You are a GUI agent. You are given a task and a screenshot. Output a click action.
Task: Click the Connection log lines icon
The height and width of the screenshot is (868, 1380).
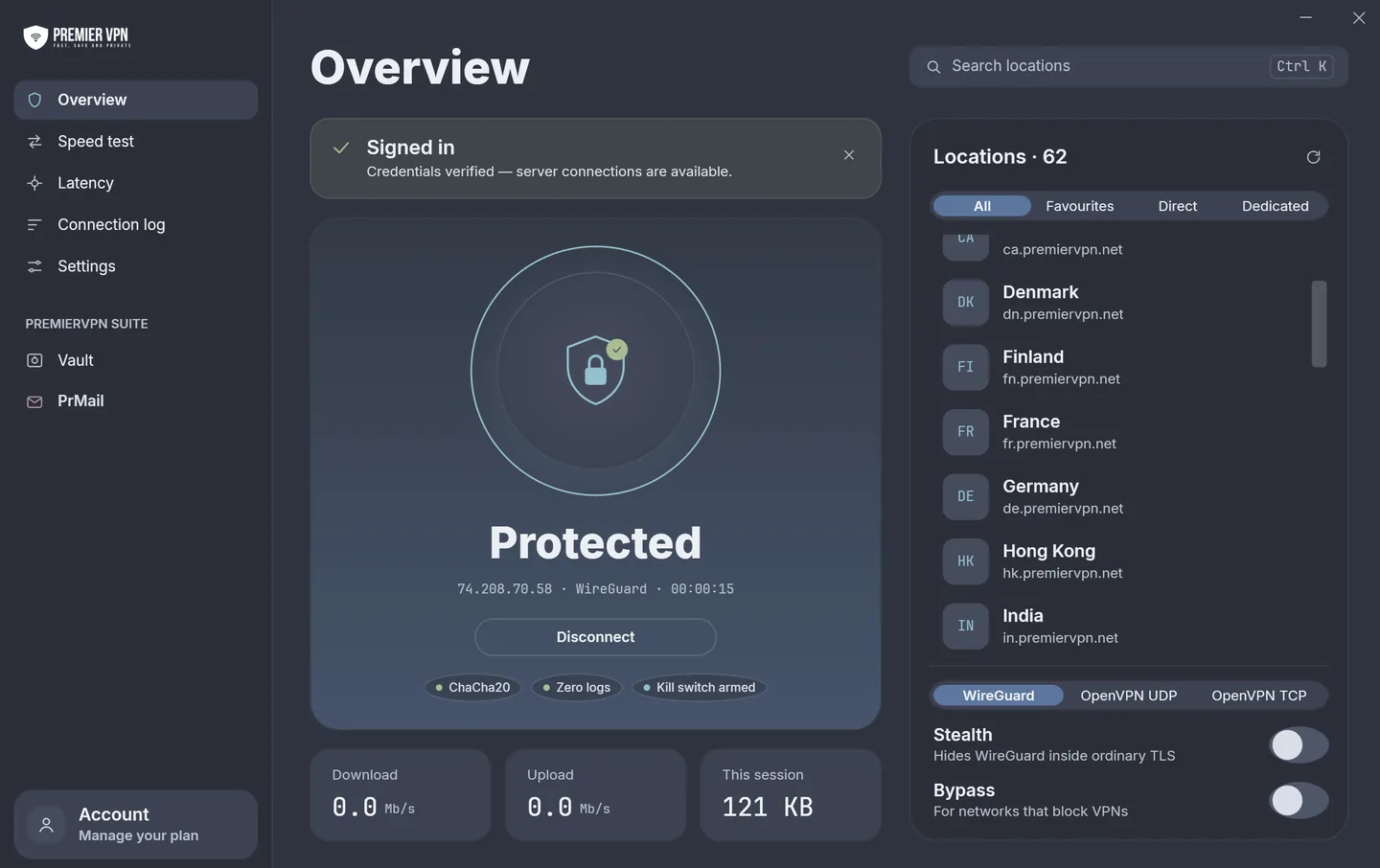pos(34,225)
